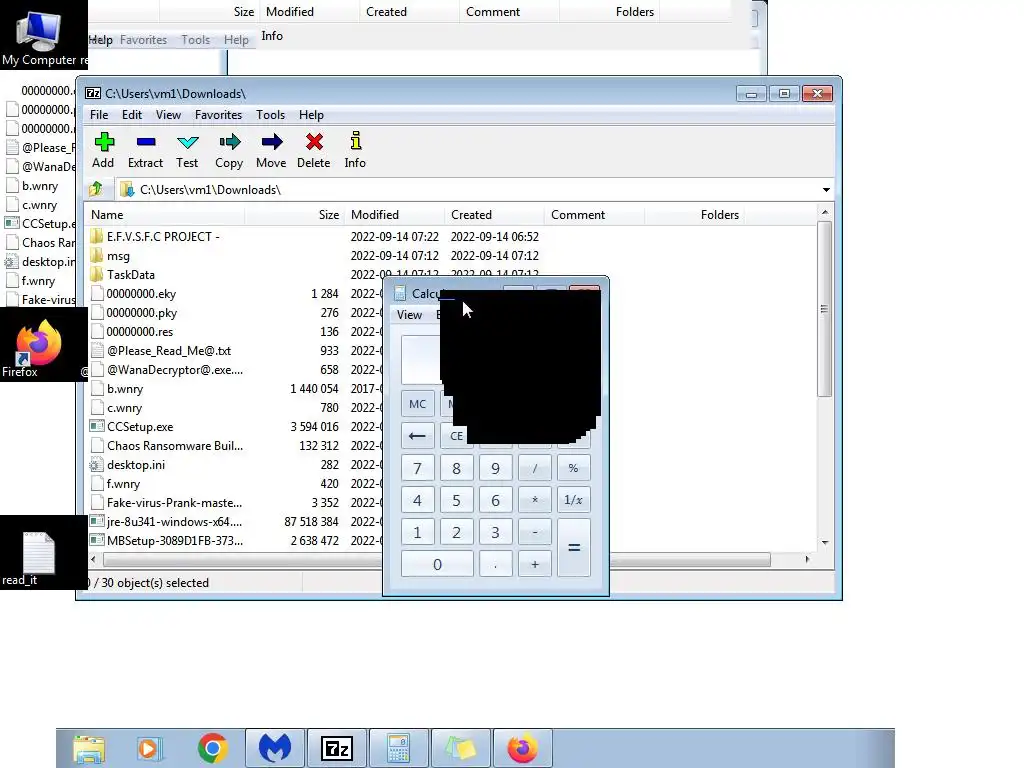Click horizontal scrollbar right arrow
Viewport: 1024px width, 768px height.
(807, 560)
